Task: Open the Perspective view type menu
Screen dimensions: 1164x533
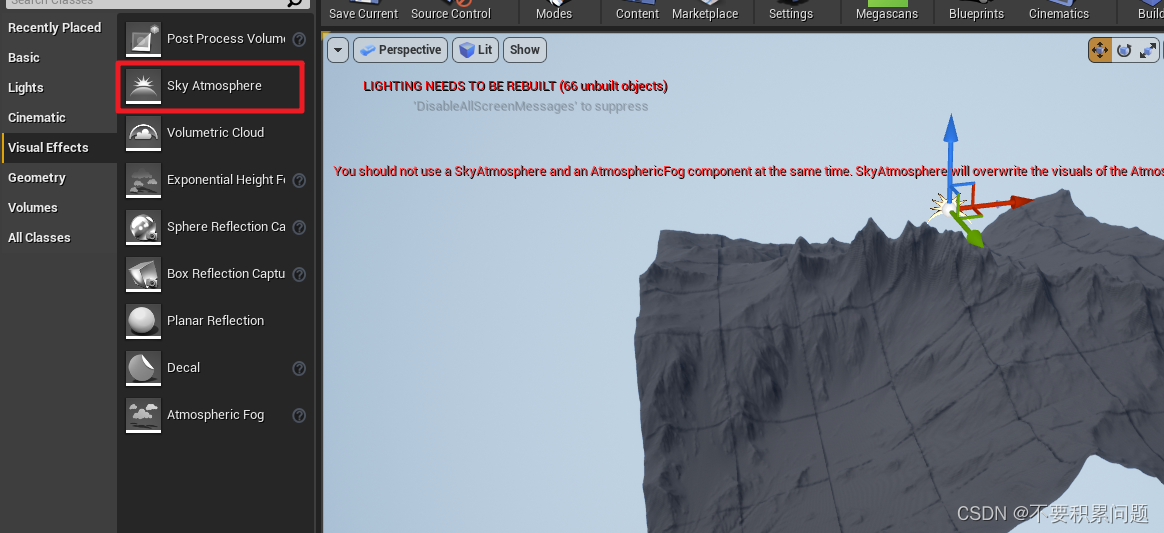Action: [401, 50]
